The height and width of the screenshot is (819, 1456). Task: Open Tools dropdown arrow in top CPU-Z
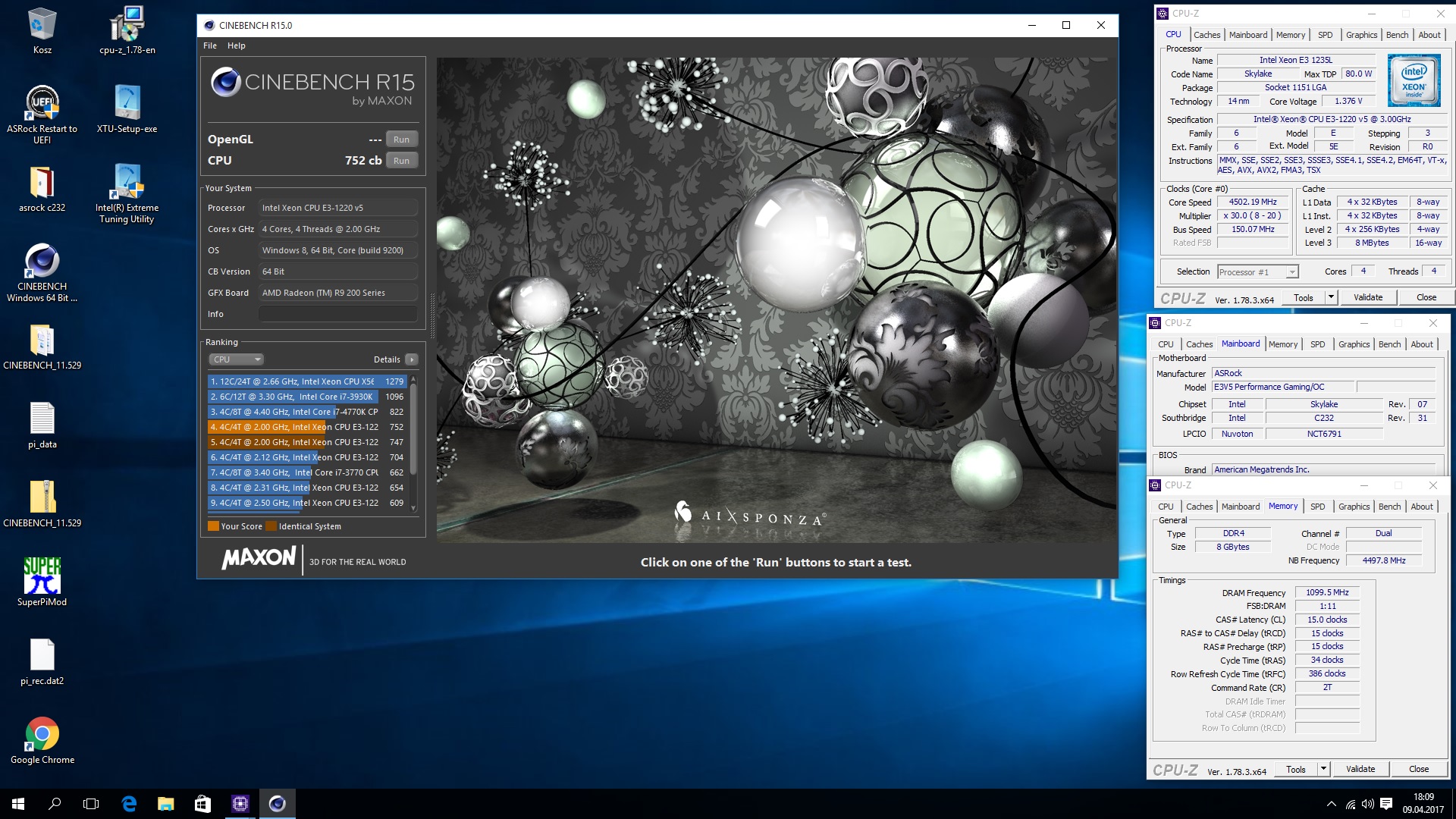pyautogui.click(x=1331, y=297)
